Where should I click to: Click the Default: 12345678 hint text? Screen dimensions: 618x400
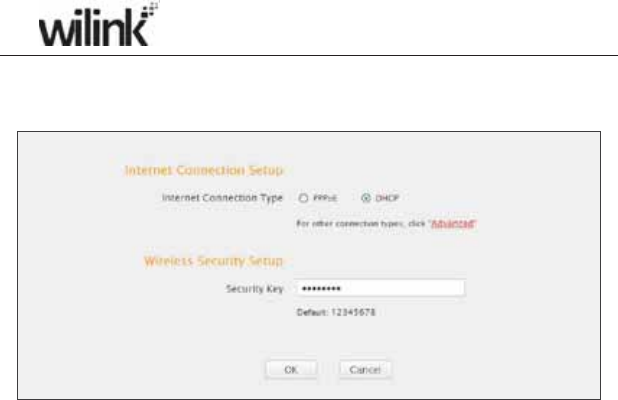point(336,312)
